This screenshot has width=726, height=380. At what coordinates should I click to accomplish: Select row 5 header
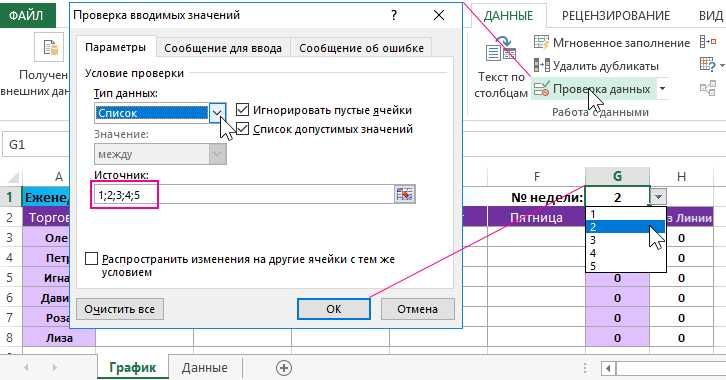click(x=10, y=278)
